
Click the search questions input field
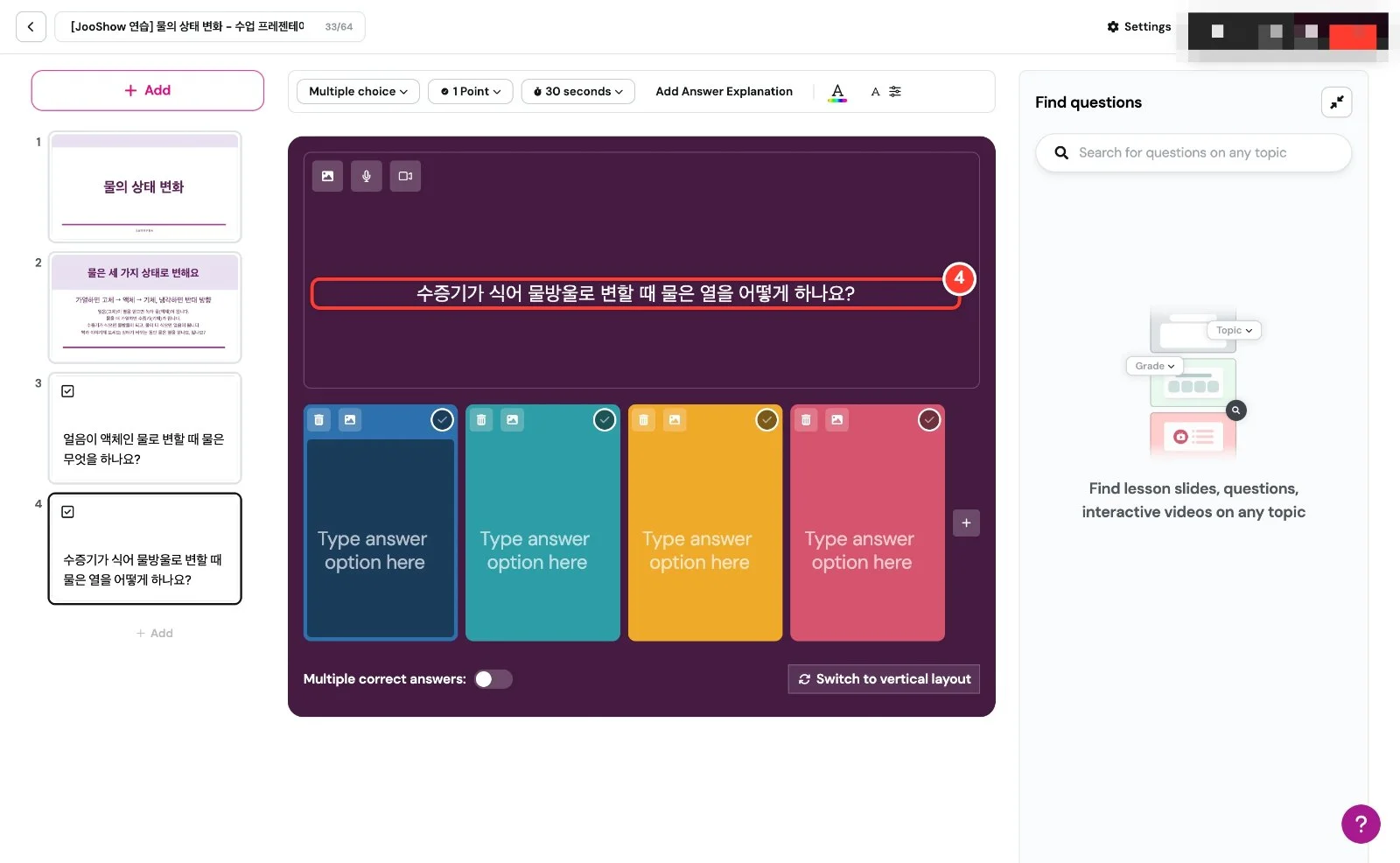[x=1193, y=152]
